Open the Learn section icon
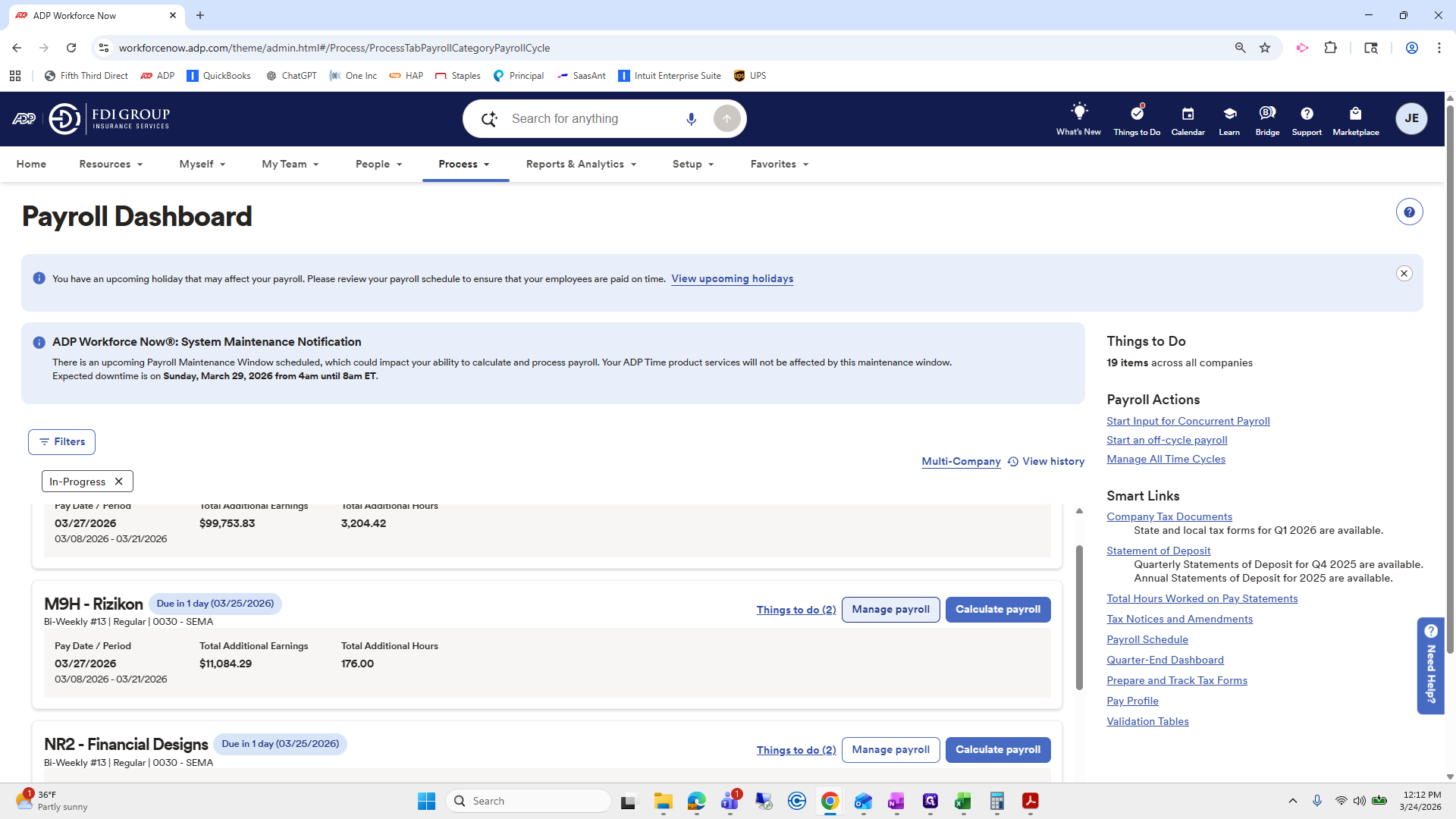This screenshot has height=819, width=1456. coord(1228,118)
